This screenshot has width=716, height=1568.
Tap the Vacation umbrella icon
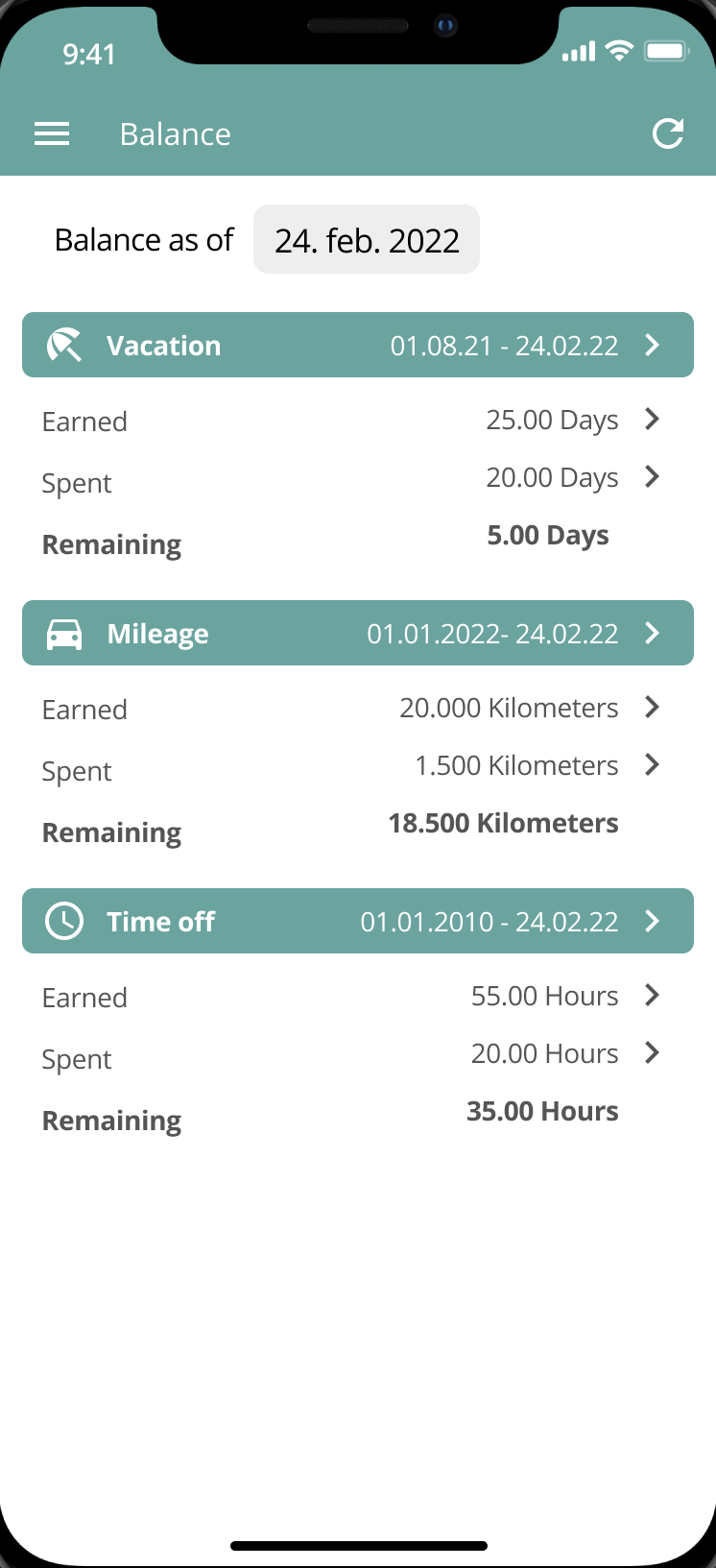point(64,346)
